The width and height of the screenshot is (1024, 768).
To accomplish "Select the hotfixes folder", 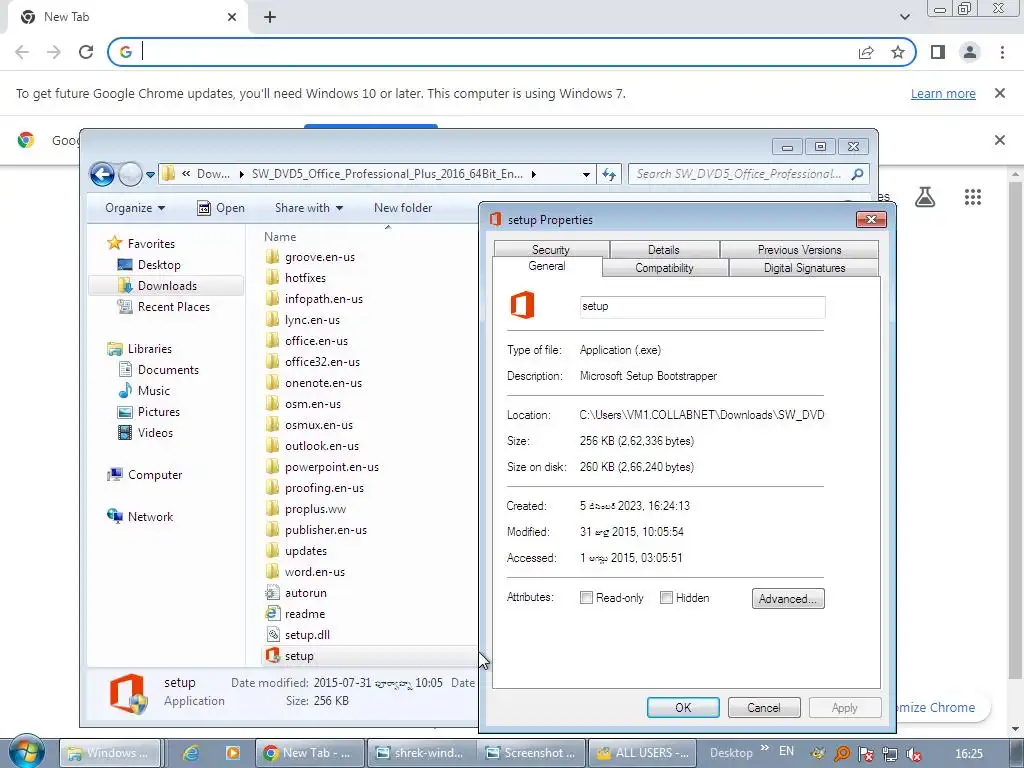I will (x=305, y=278).
